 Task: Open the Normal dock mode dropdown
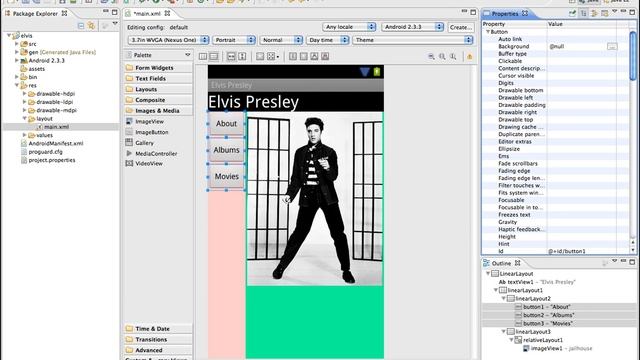[281, 40]
